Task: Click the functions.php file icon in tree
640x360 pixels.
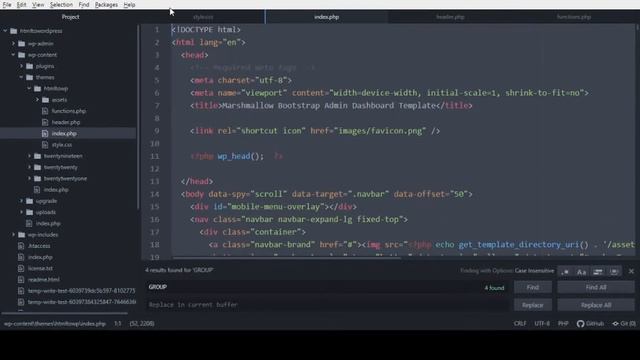Action: click(x=45, y=111)
